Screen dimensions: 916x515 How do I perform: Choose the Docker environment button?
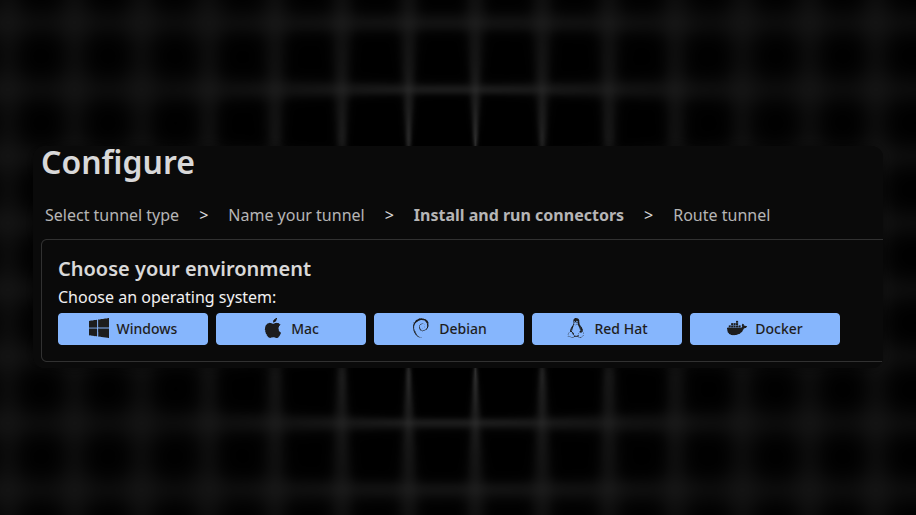pyautogui.click(x=765, y=329)
